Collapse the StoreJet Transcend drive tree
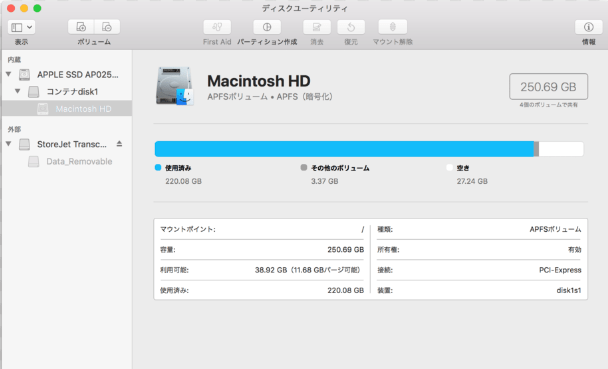The width and height of the screenshot is (608, 369). (9, 144)
